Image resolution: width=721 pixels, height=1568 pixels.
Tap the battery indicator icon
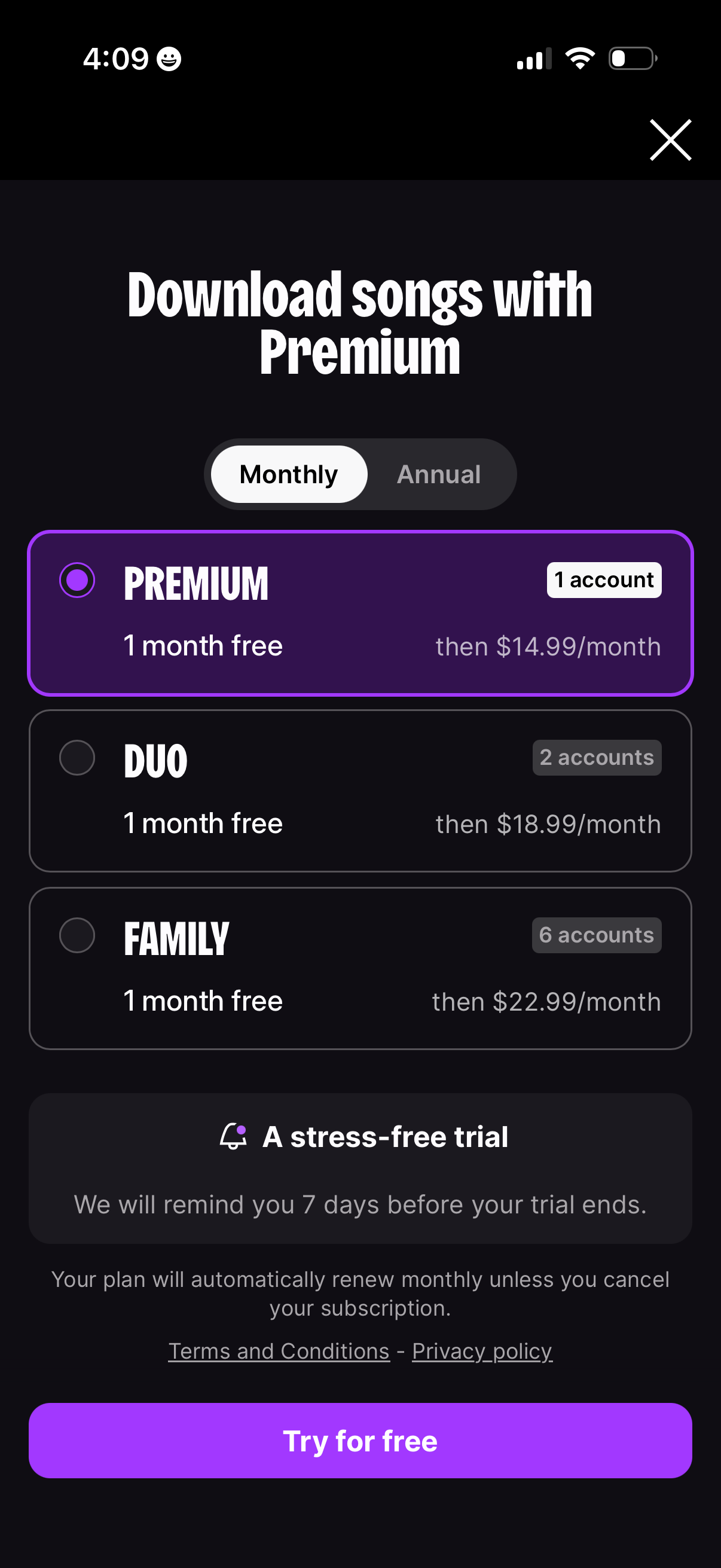pos(632,59)
